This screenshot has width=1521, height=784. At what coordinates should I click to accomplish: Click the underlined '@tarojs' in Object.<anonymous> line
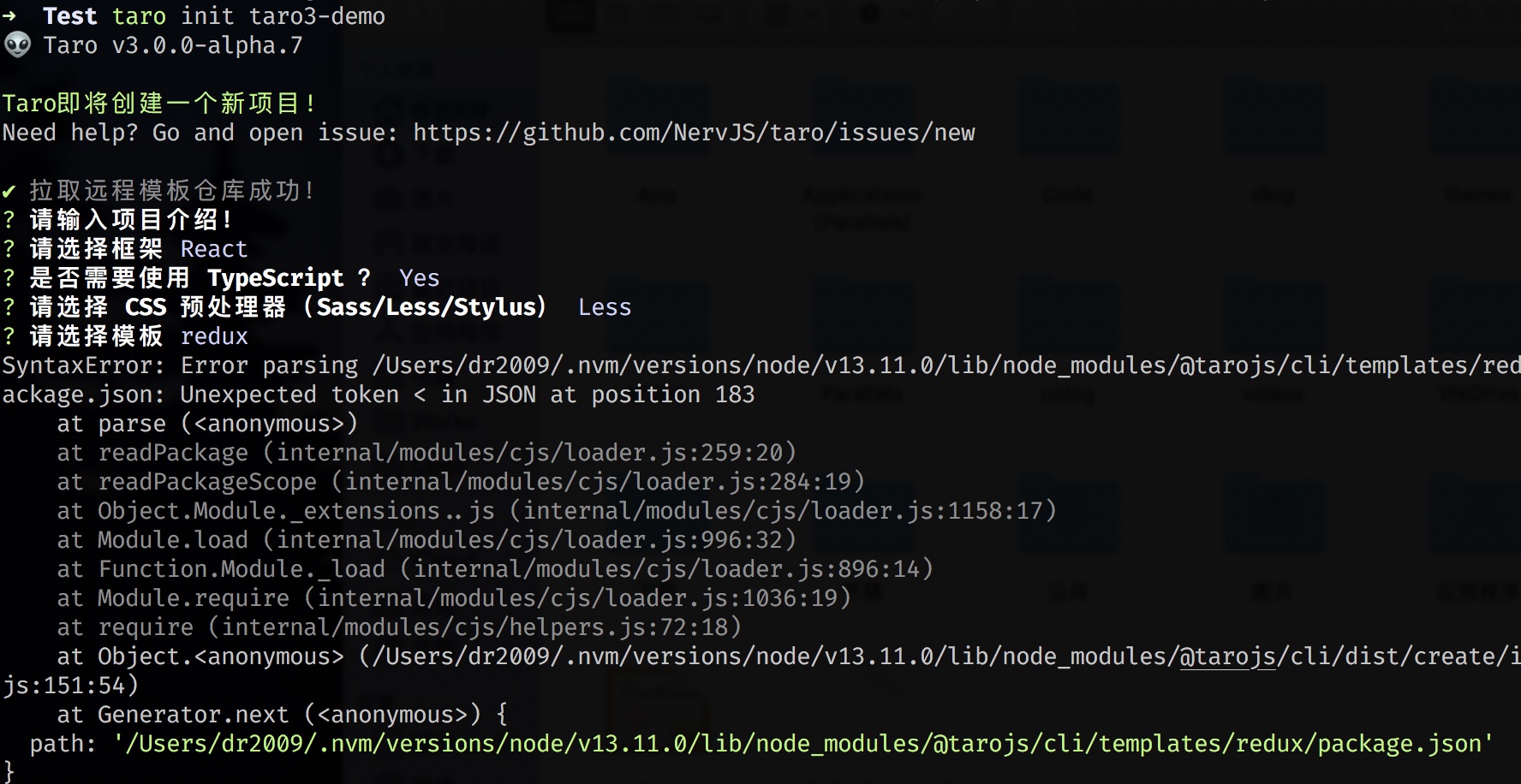pos(1228,656)
